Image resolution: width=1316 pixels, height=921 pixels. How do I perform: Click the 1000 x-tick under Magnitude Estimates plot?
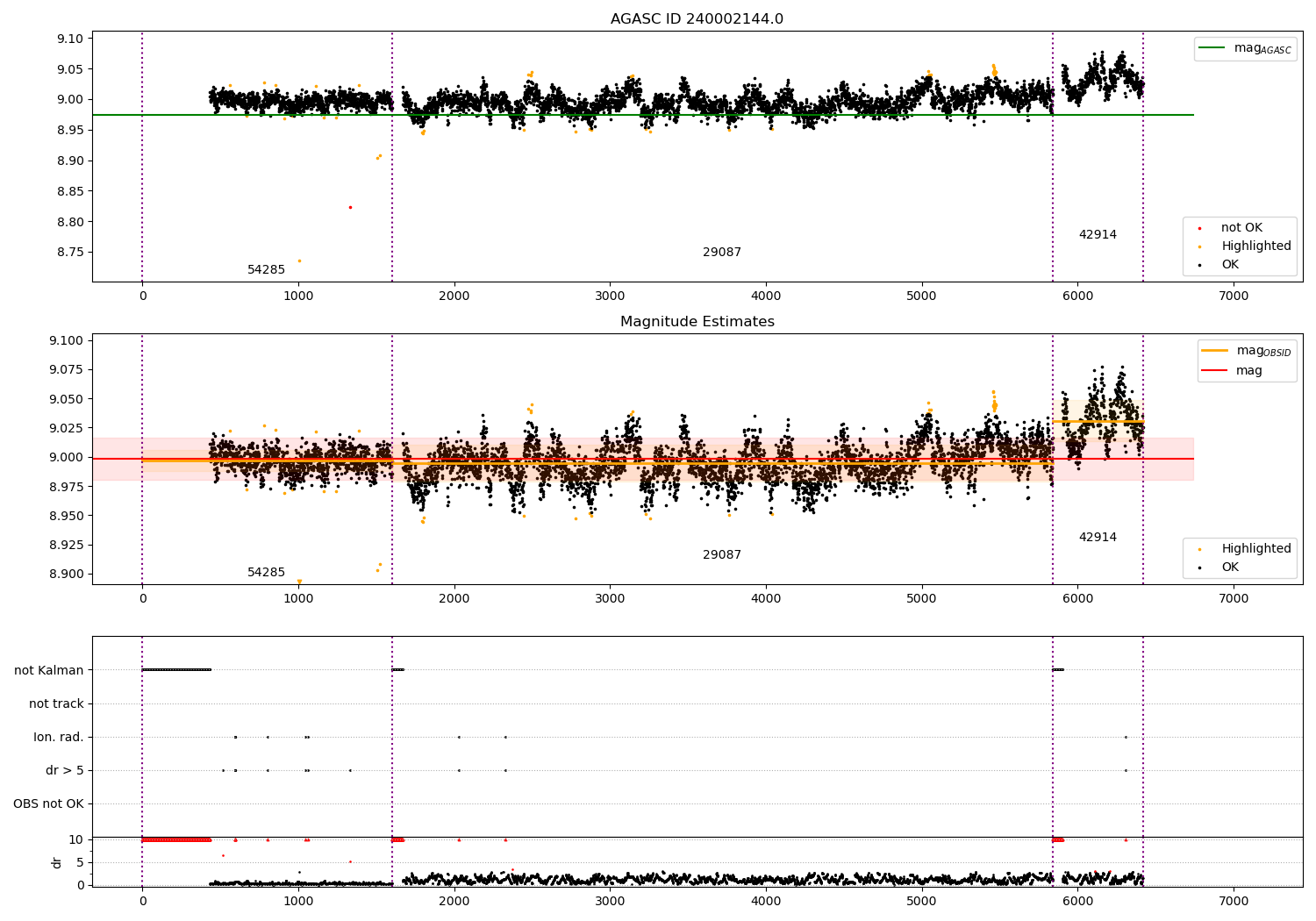point(298,599)
